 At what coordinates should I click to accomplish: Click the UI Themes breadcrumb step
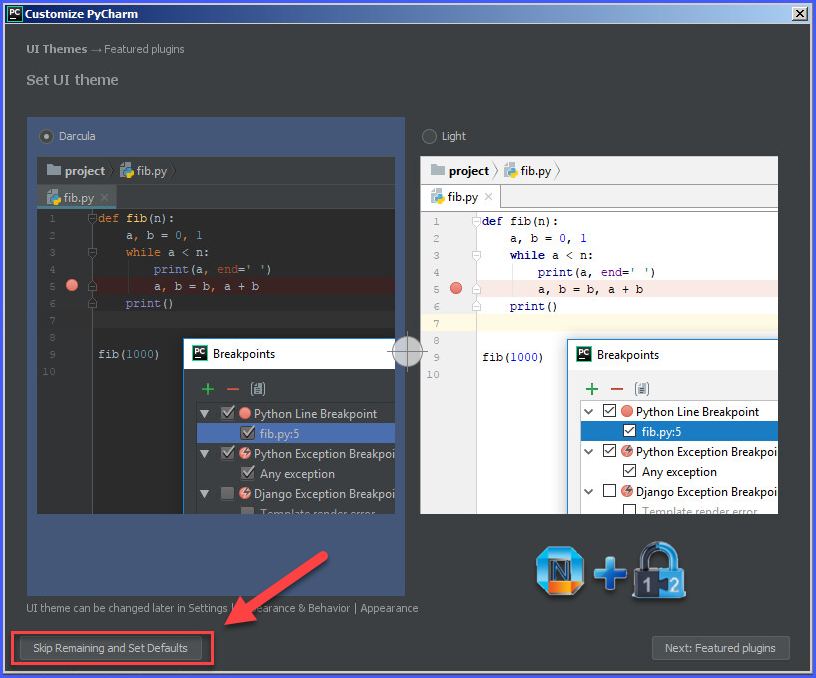(x=57, y=49)
